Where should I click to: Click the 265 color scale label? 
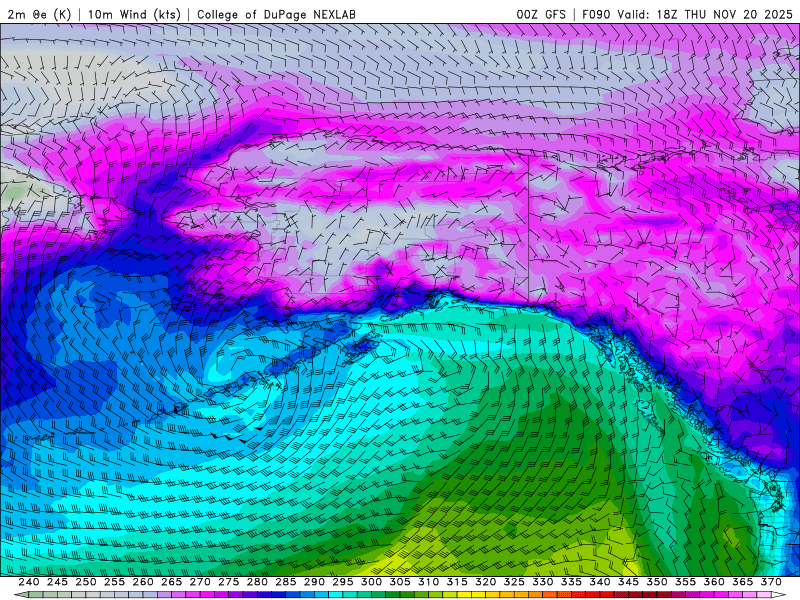point(171,582)
